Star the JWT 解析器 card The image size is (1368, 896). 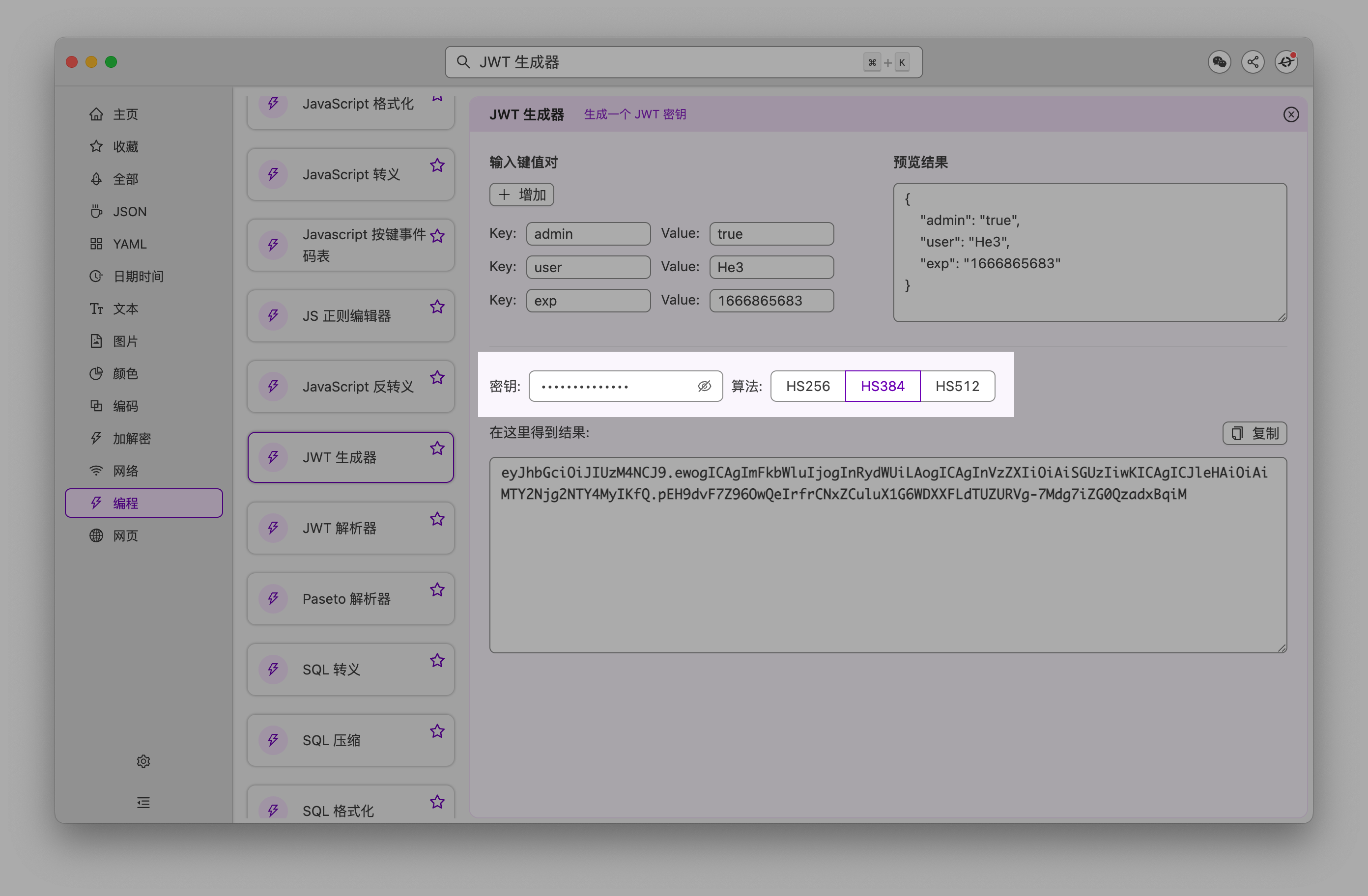[x=437, y=519]
